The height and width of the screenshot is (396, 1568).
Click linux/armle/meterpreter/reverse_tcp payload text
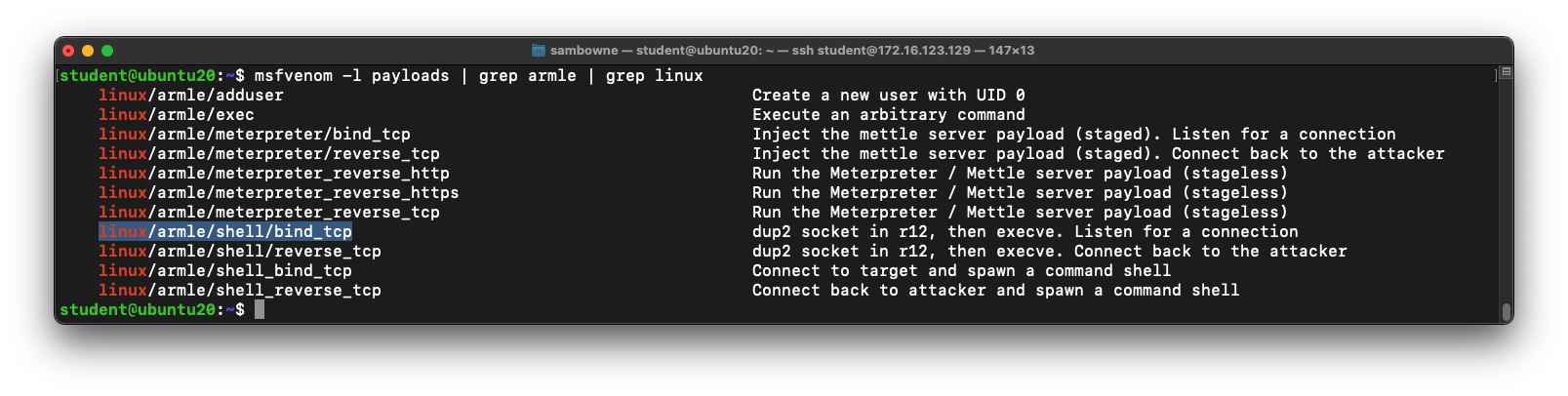click(269, 153)
